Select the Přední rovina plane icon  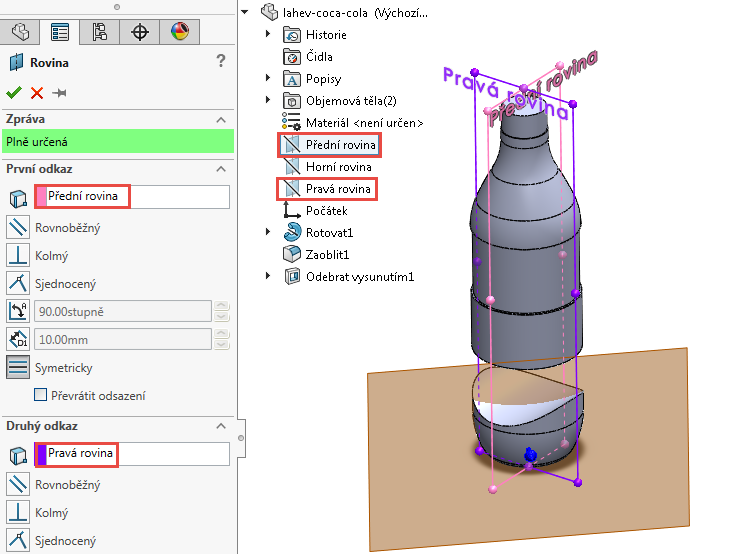tap(291, 144)
